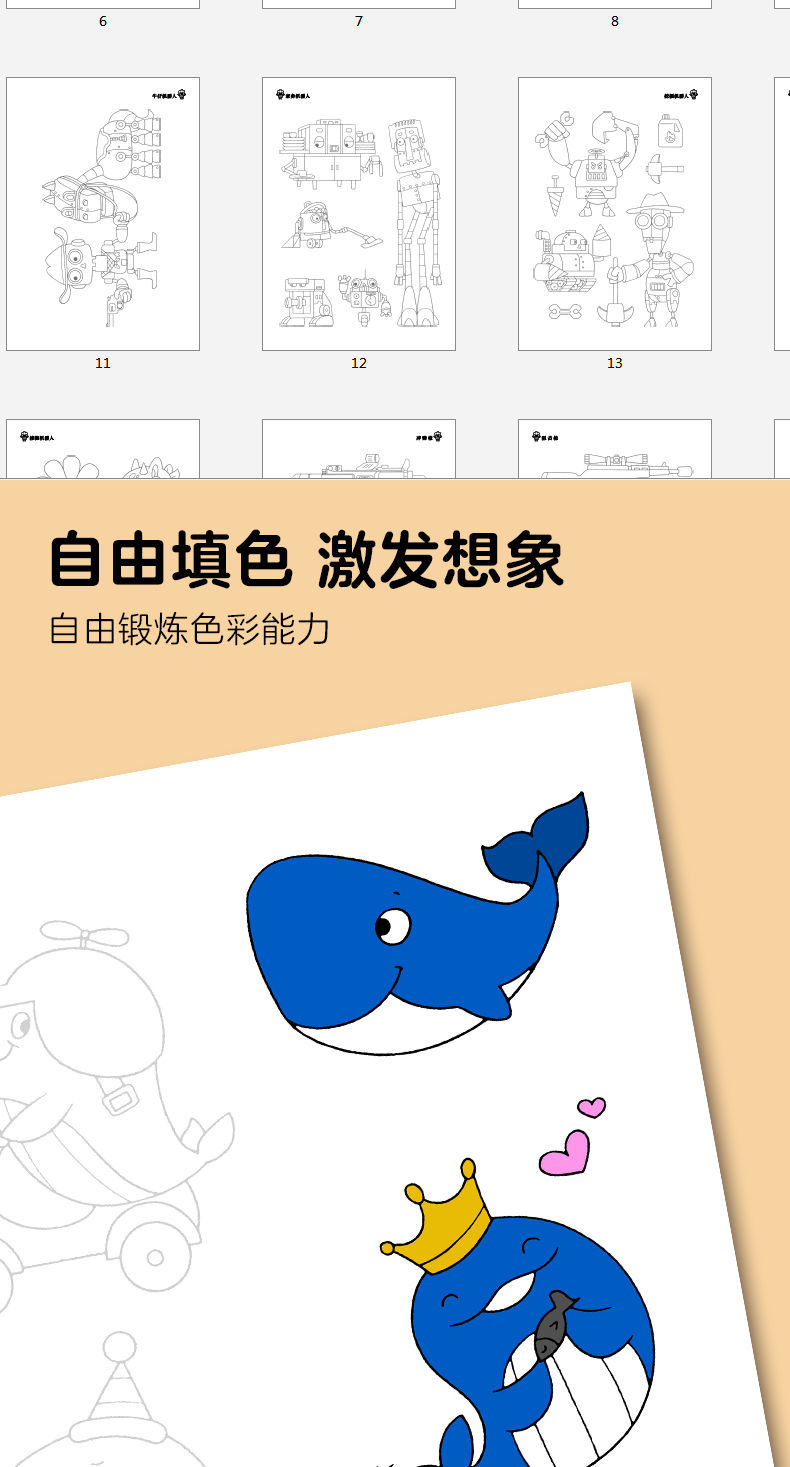Select the page number label 11
Viewport: 790px width, 1467px height.
tap(103, 363)
